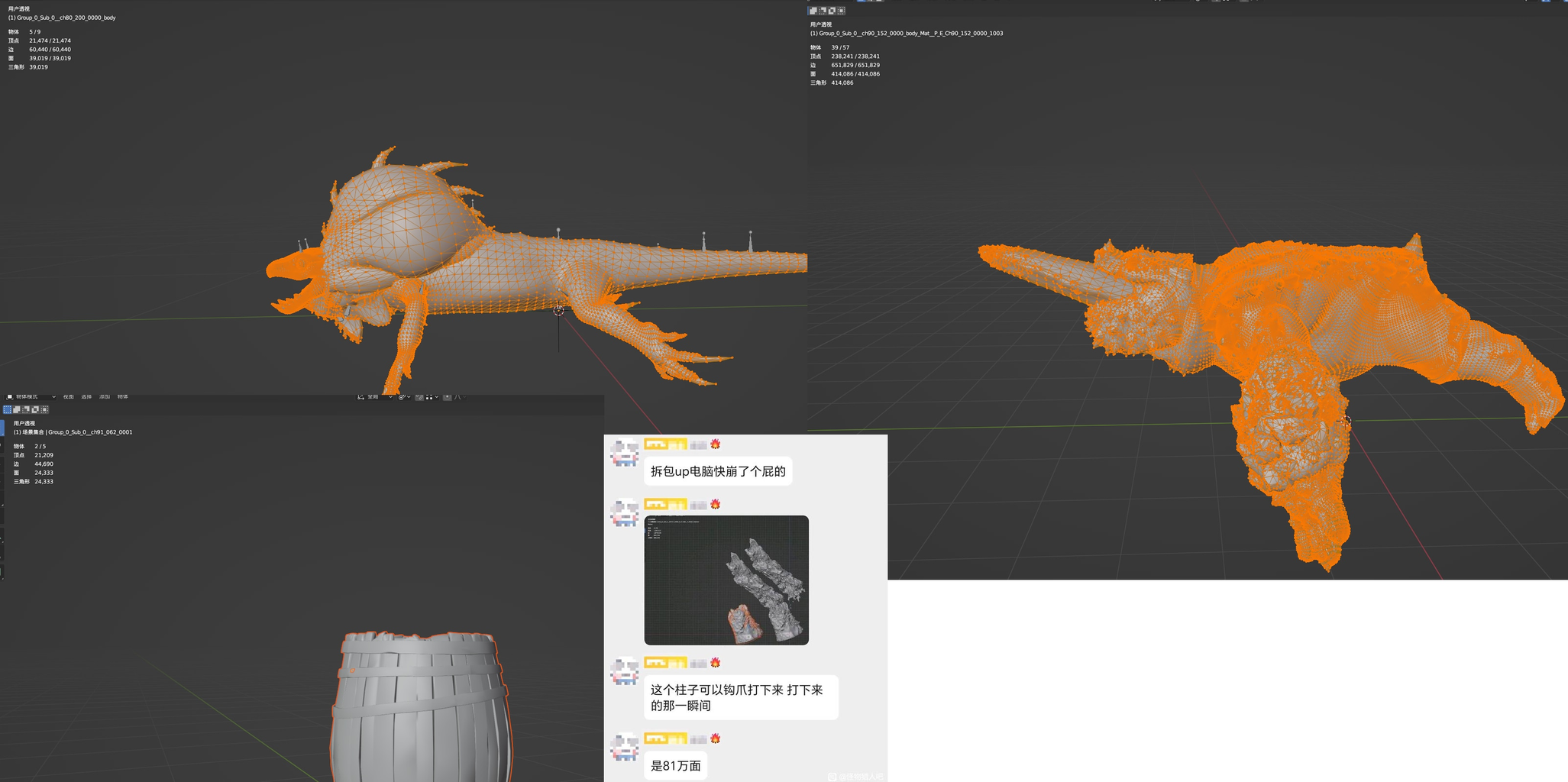Image resolution: width=1568 pixels, height=782 pixels.
Task: Choose the extend selection mode icon in barrel viewport
Action: [x=17, y=409]
